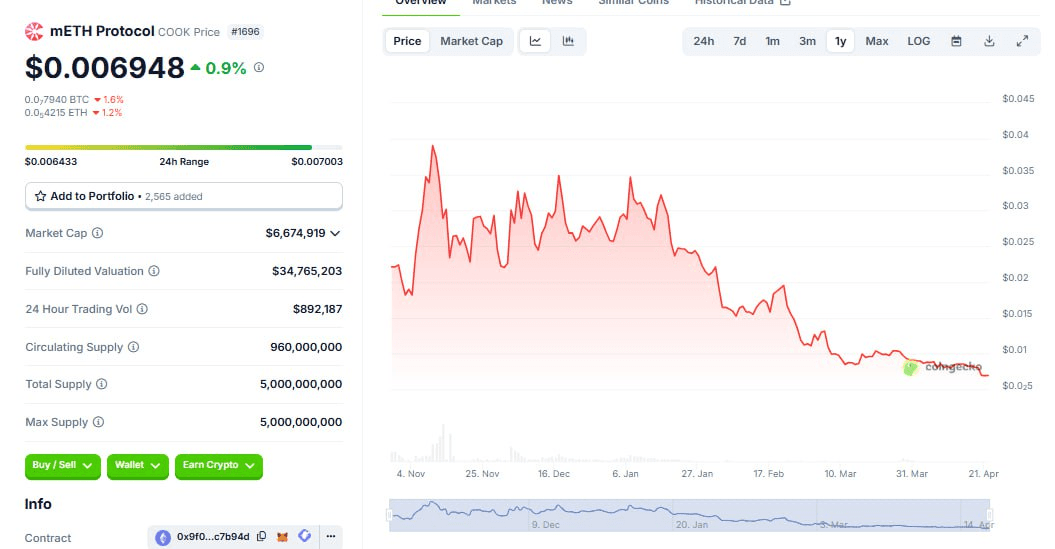Viewport: 1055px width, 549px height.
Task: Click the info icon beside Market Cap
Action: click(x=97, y=233)
